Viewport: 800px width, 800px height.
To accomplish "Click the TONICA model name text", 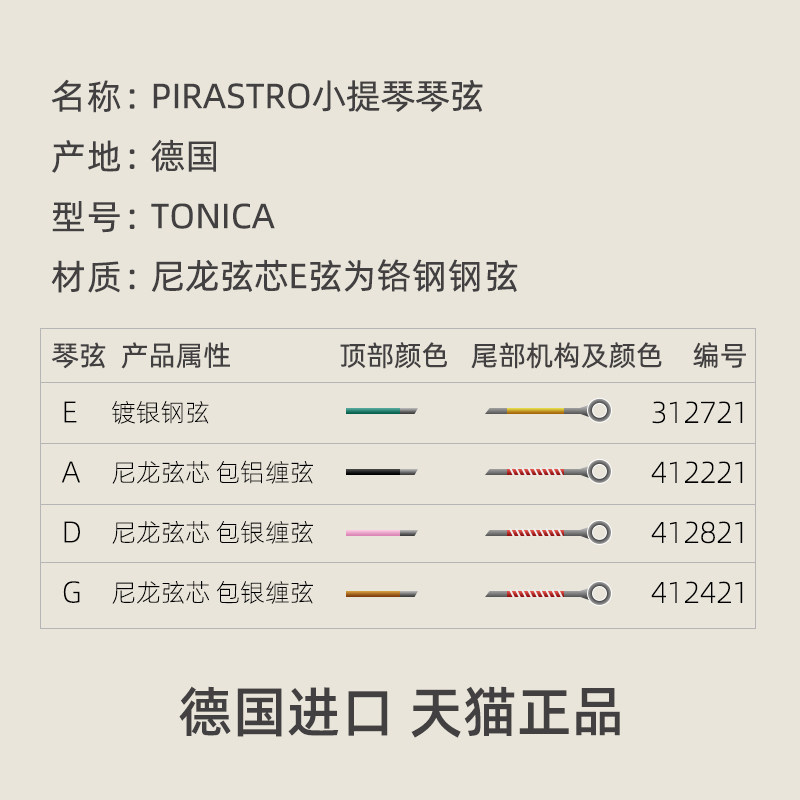I will pos(213,216).
